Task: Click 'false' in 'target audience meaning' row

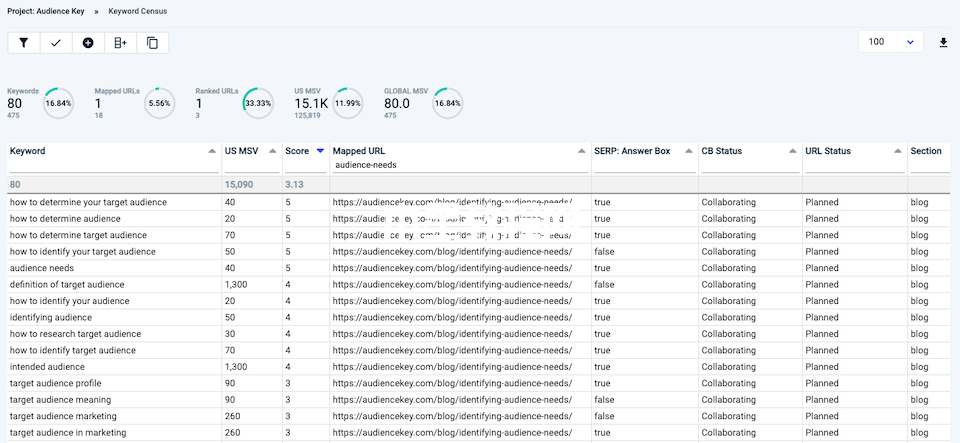Action: point(604,400)
